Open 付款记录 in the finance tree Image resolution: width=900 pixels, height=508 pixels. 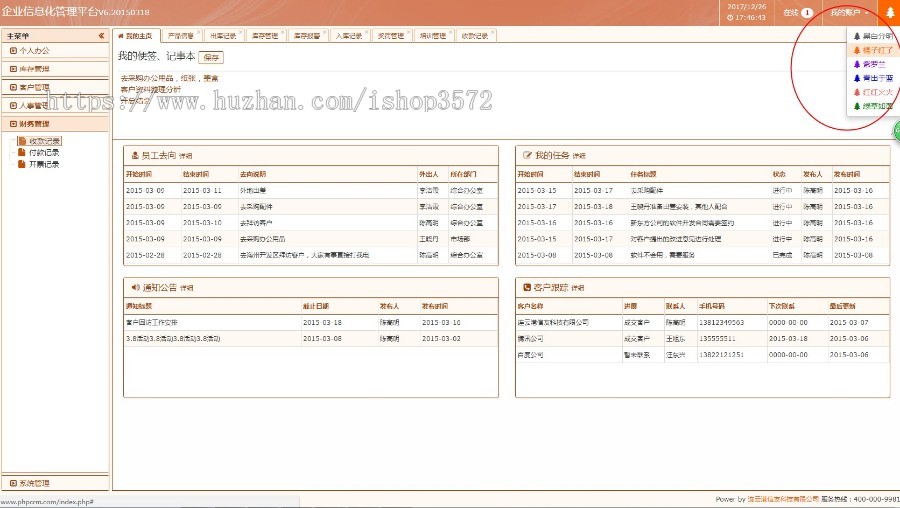tap(44, 153)
